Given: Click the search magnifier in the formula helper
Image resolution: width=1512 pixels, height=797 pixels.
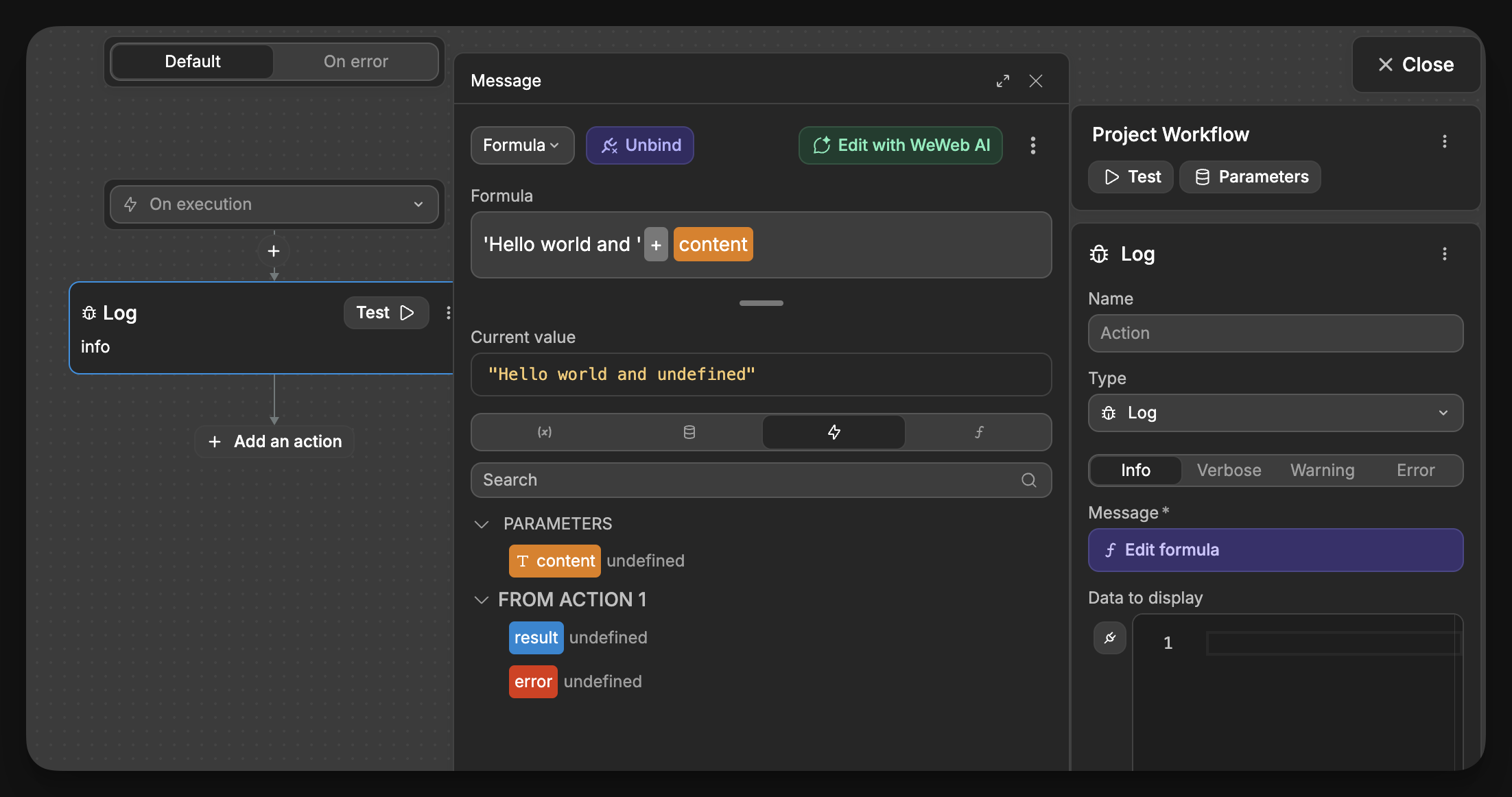Looking at the screenshot, I should click(1028, 480).
